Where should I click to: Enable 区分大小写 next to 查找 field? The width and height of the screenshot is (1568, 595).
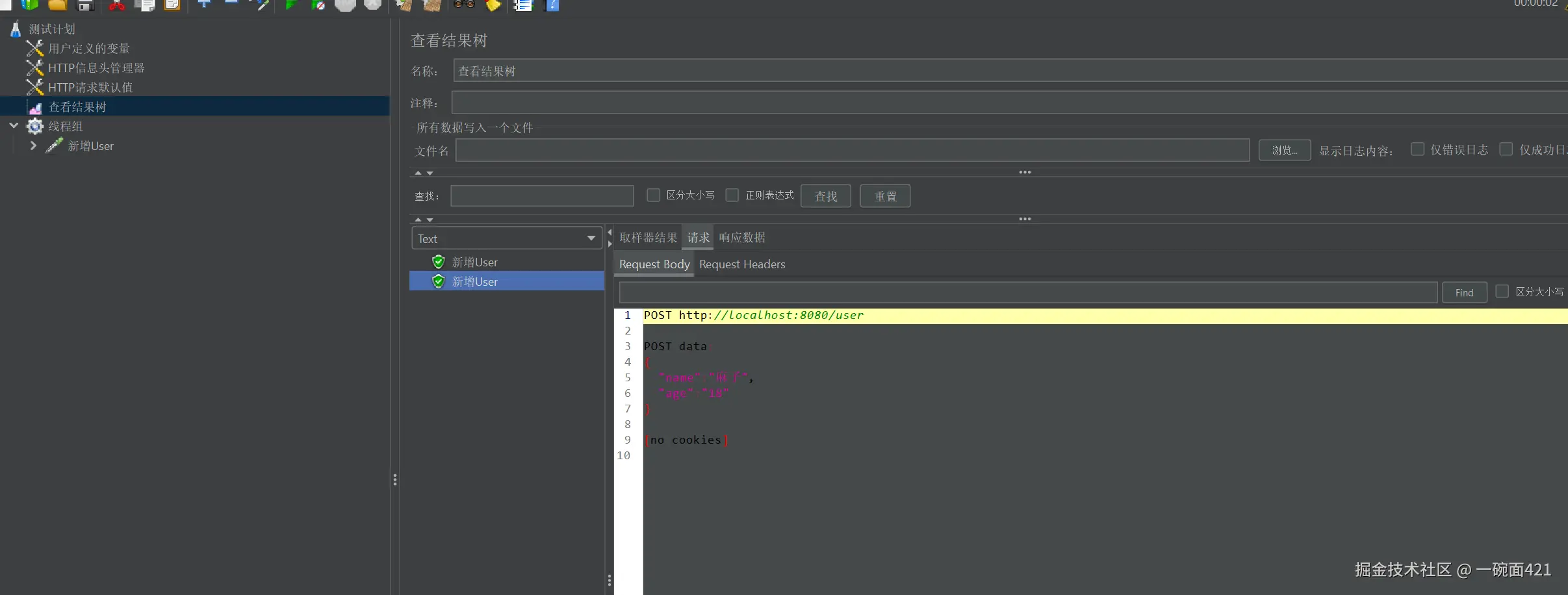pos(654,195)
